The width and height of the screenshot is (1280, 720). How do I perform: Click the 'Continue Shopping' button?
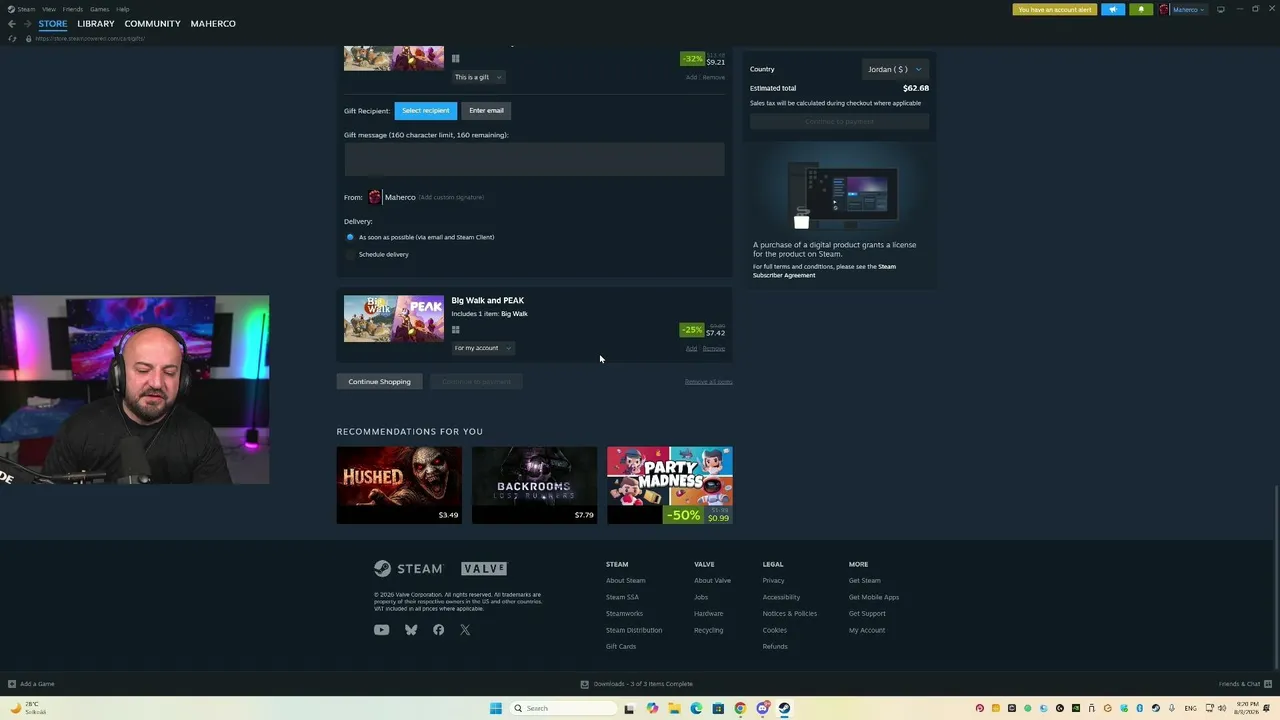coord(379,382)
